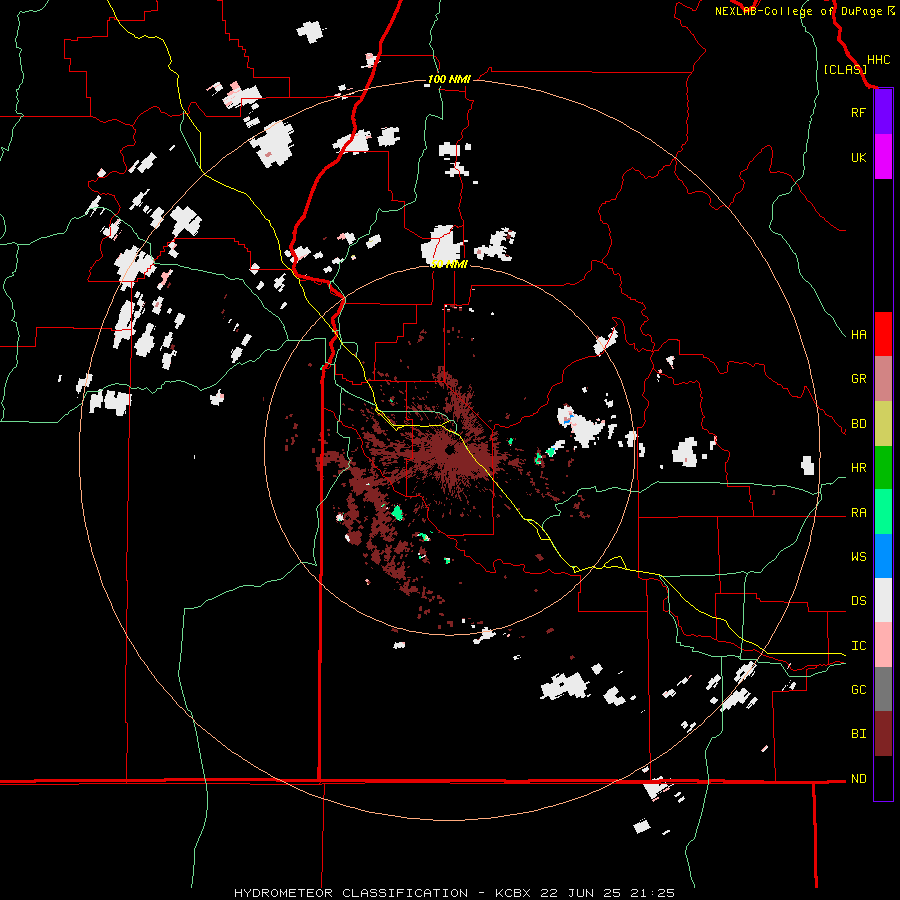Screen dimensions: 900x900
Task: Click the BD legend label
Action: pyautogui.click(x=858, y=424)
